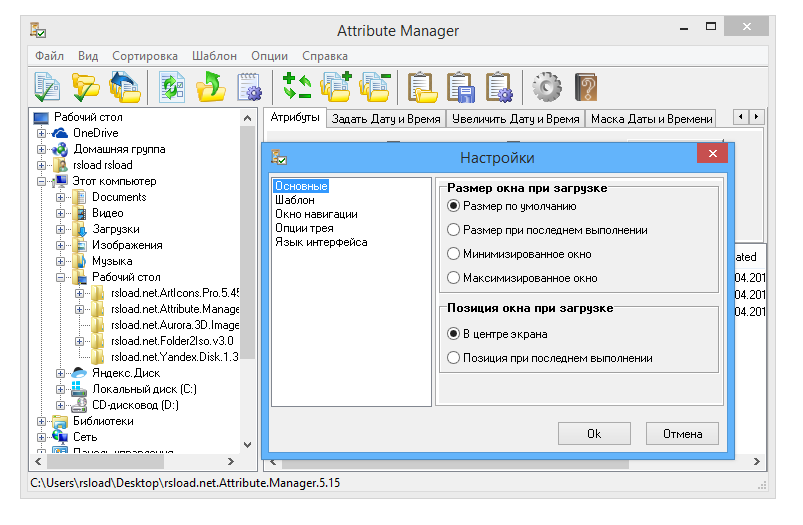Select Размер при последнем выполнении option
Viewport: 803px width, 525px height.
[x=453, y=230]
